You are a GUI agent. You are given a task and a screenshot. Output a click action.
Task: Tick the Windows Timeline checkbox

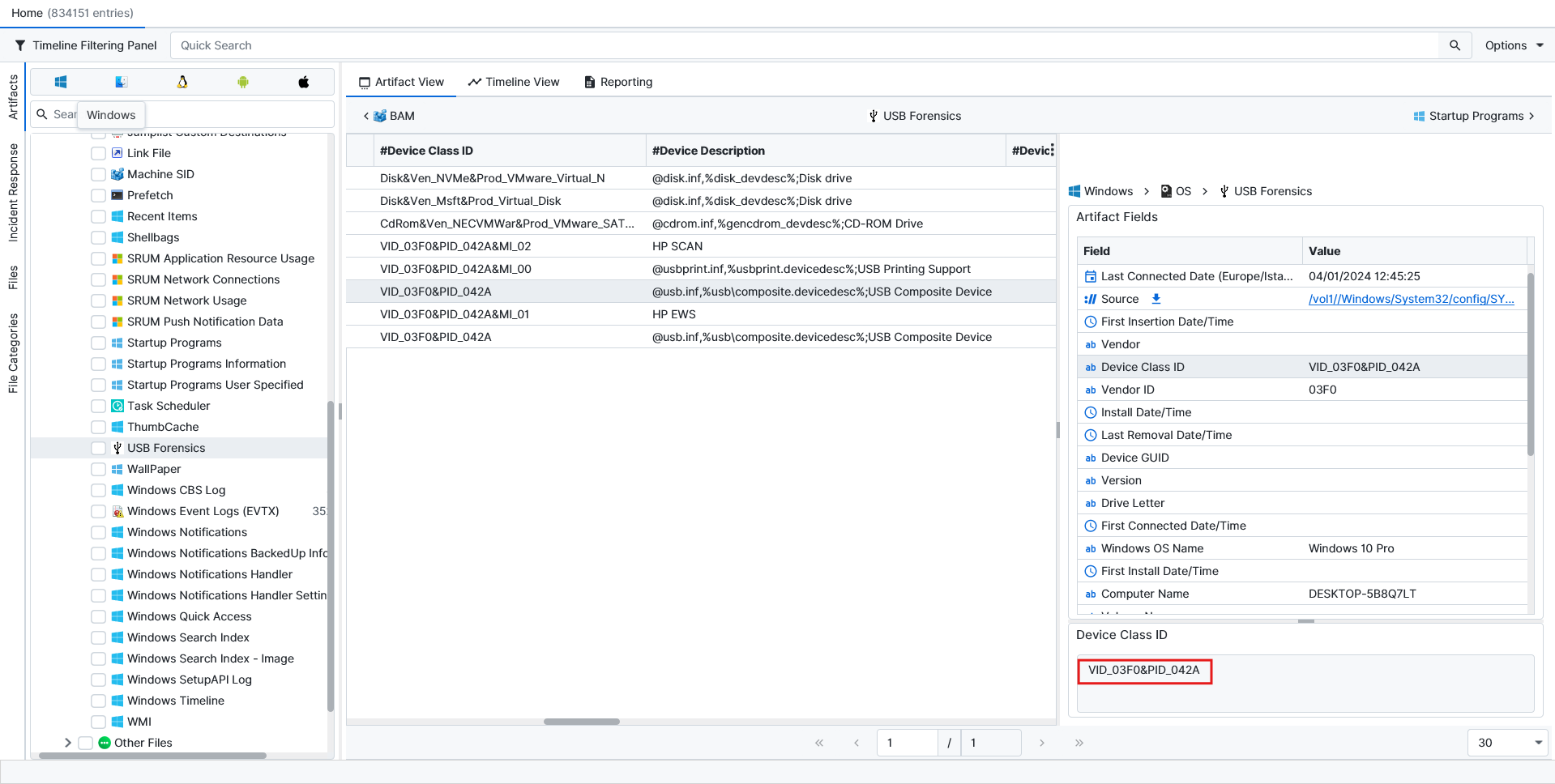(x=99, y=701)
